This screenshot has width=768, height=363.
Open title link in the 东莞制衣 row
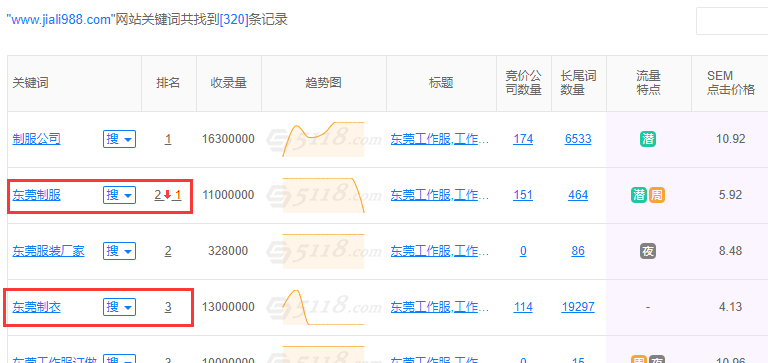(x=439, y=307)
